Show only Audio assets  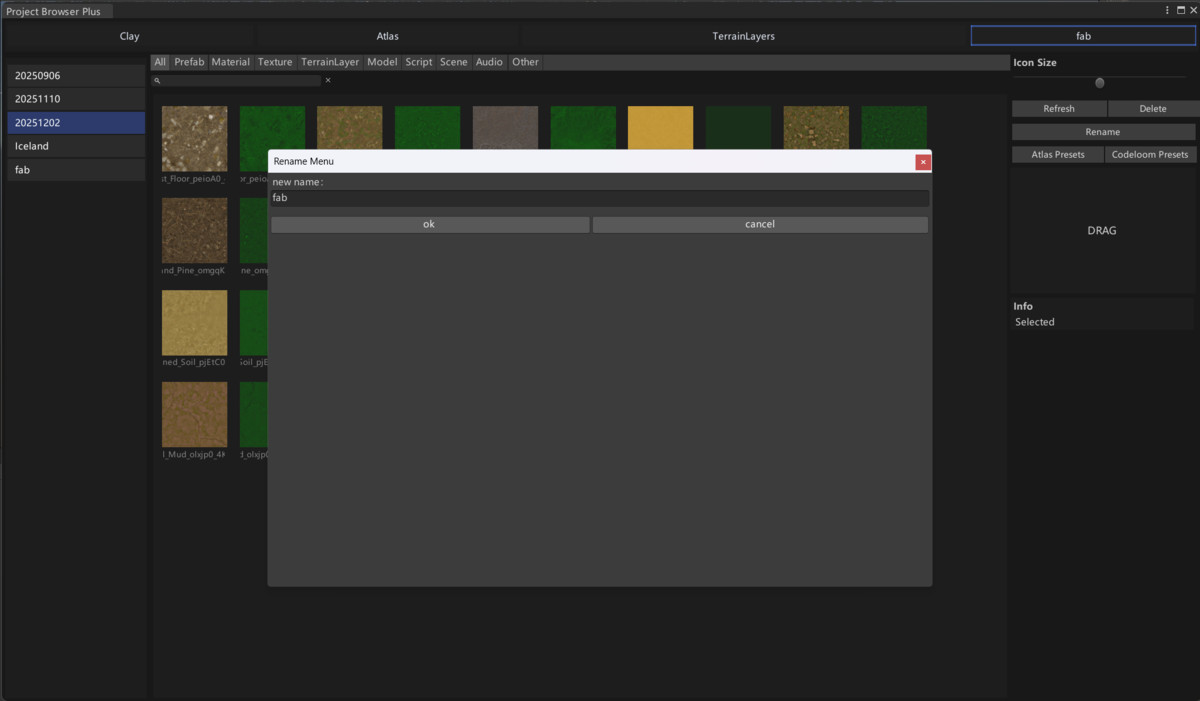pyautogui.click(x=489, y=61)
